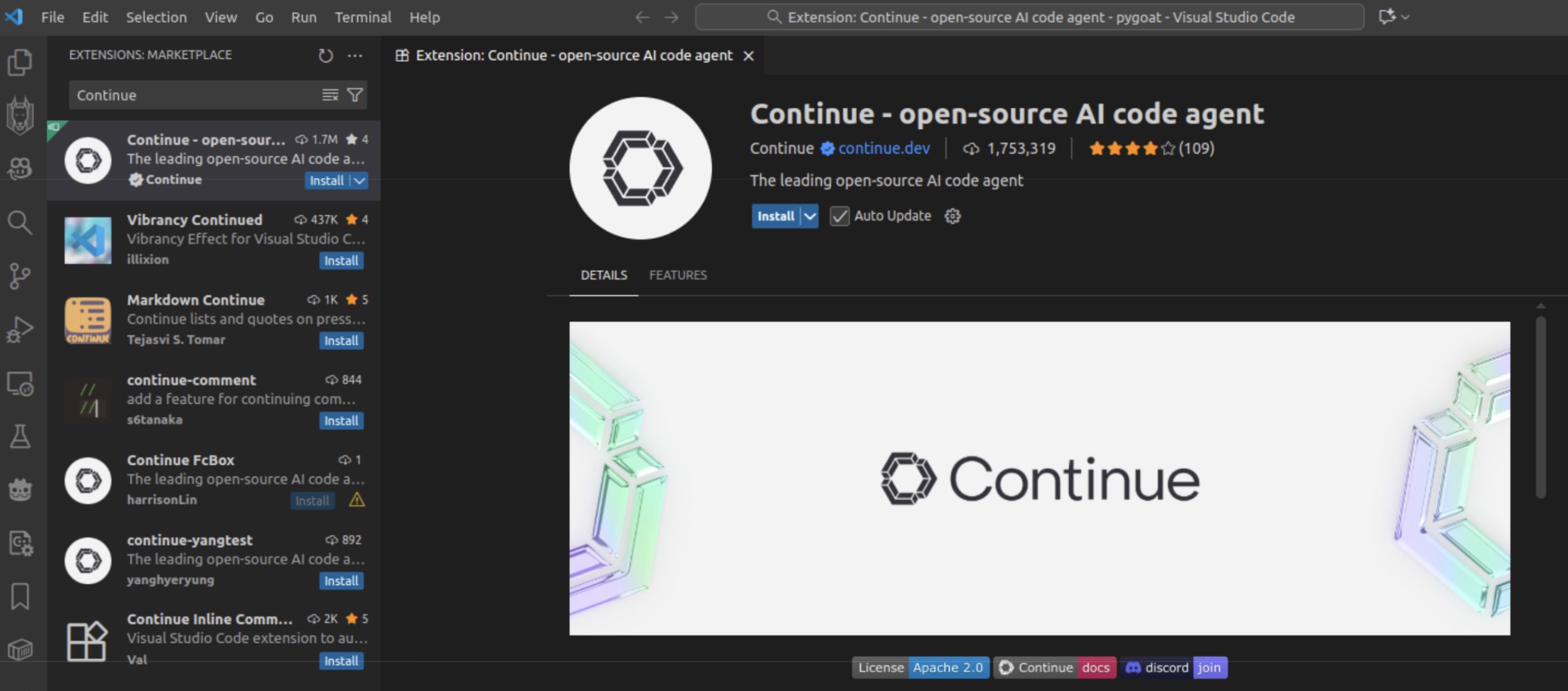Screen dimensions: 1568x691
Task: Expand the Install dropdown arrow on the details page
Action: 810,216
